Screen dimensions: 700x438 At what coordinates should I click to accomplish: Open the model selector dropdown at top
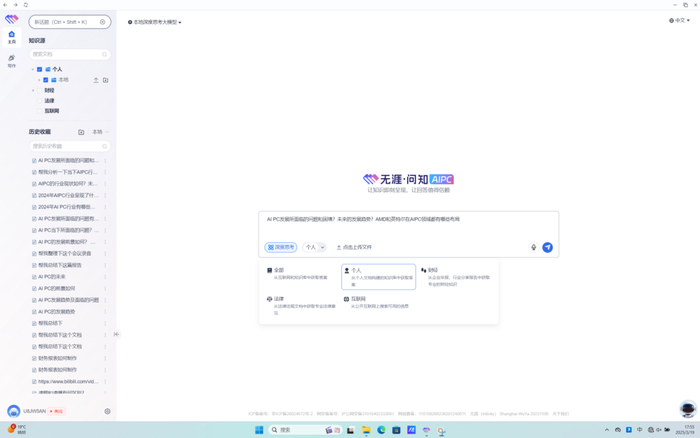click(x=154, y=22)
